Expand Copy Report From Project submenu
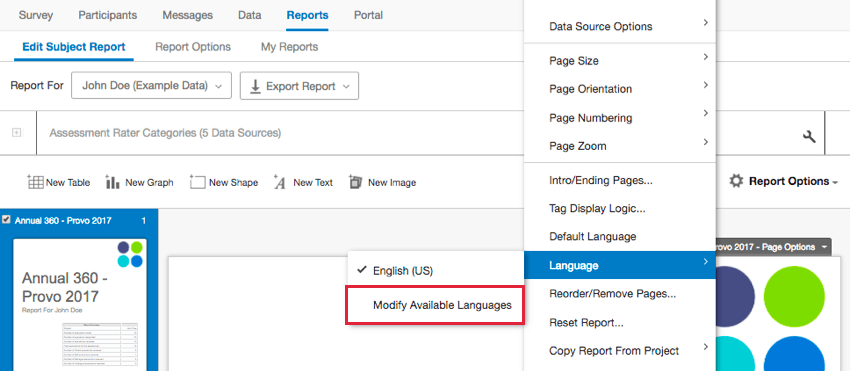 pos(620,351)
